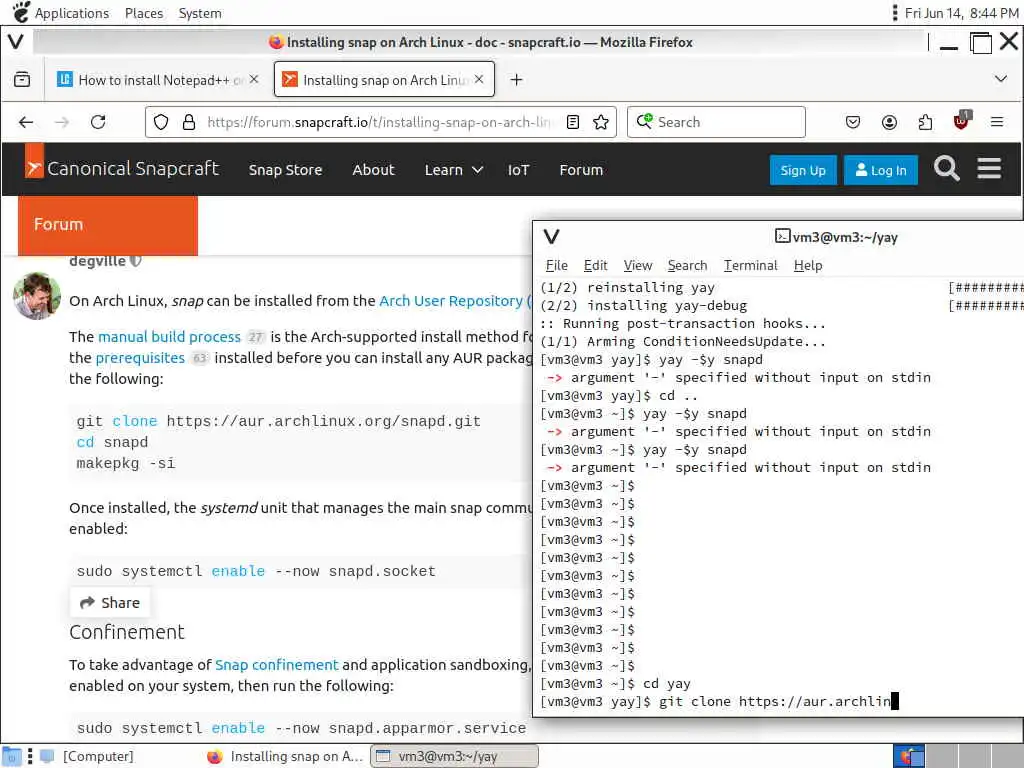This screenshot has height=768, width=1024.
Task: Show desktop using bottom-left panel icon
Action: (x=12, y=756)
